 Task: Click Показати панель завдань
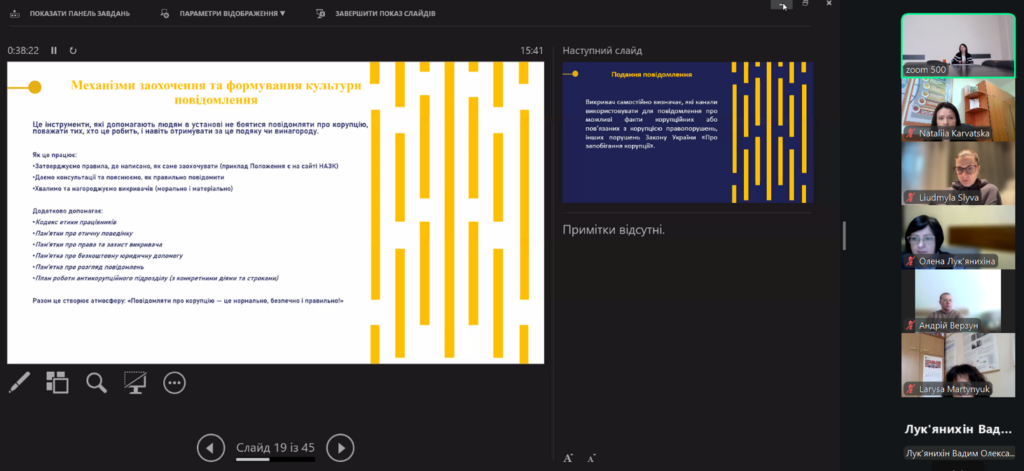tap(70, 14)
